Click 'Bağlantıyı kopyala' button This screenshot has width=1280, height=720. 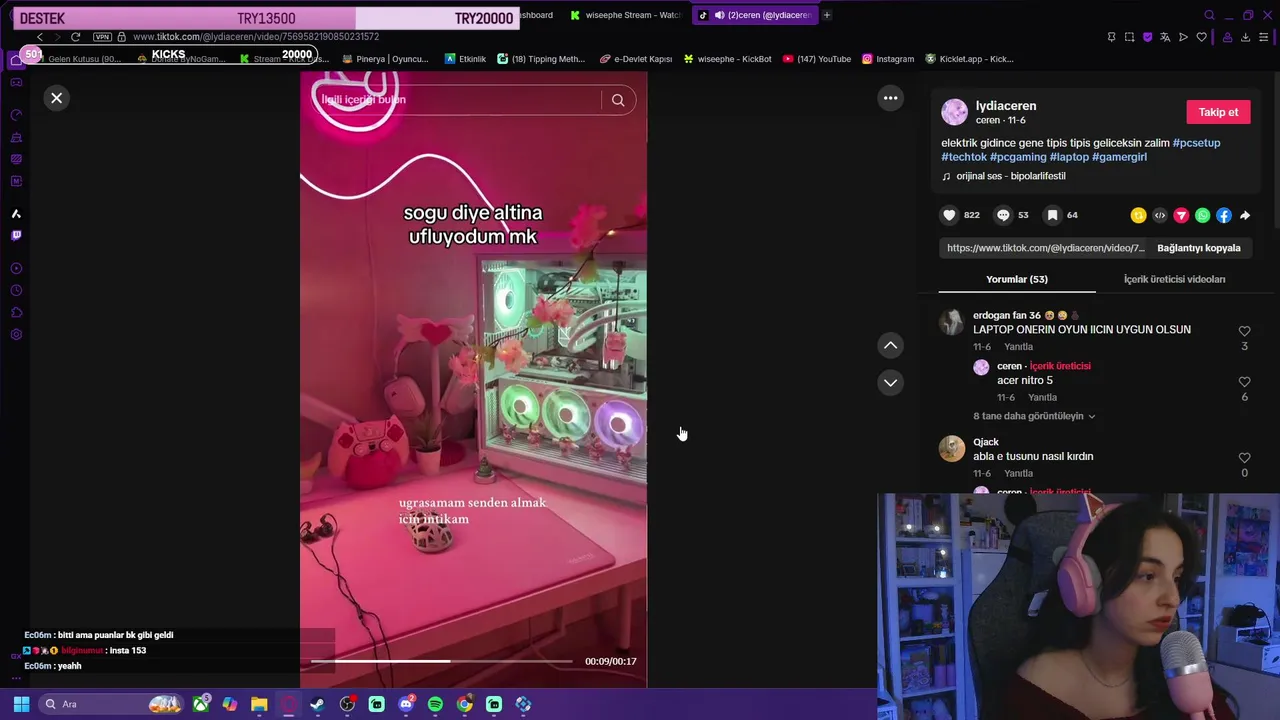point(1198,248)
